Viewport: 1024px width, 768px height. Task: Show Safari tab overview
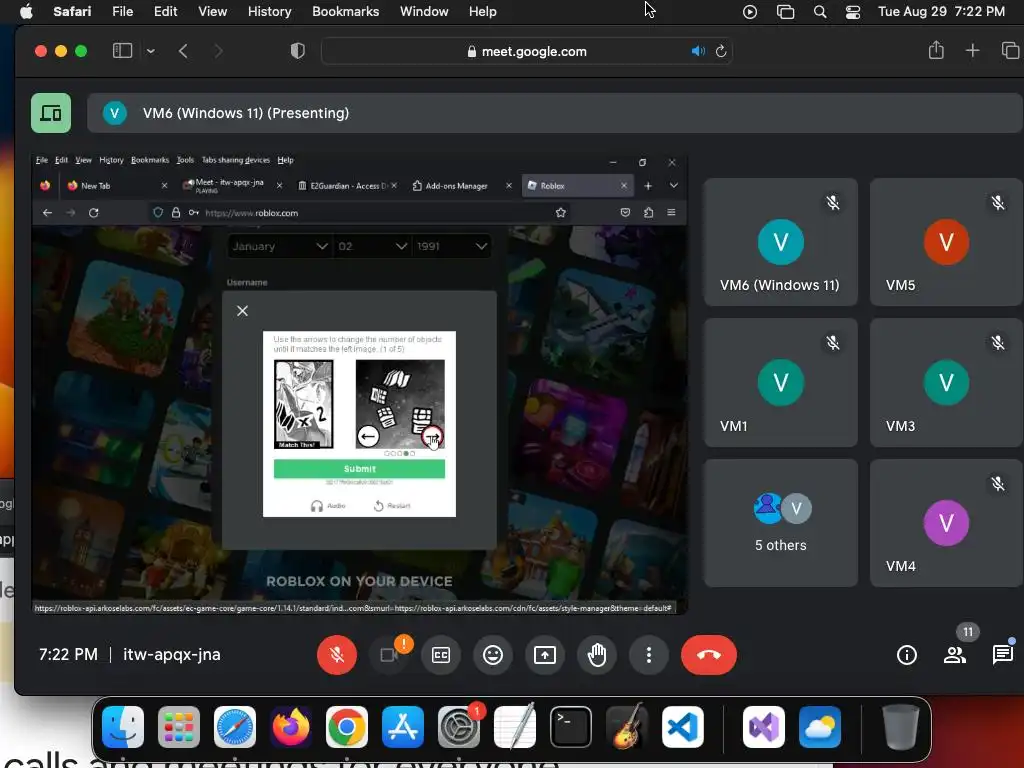(x=1010, y=50)
